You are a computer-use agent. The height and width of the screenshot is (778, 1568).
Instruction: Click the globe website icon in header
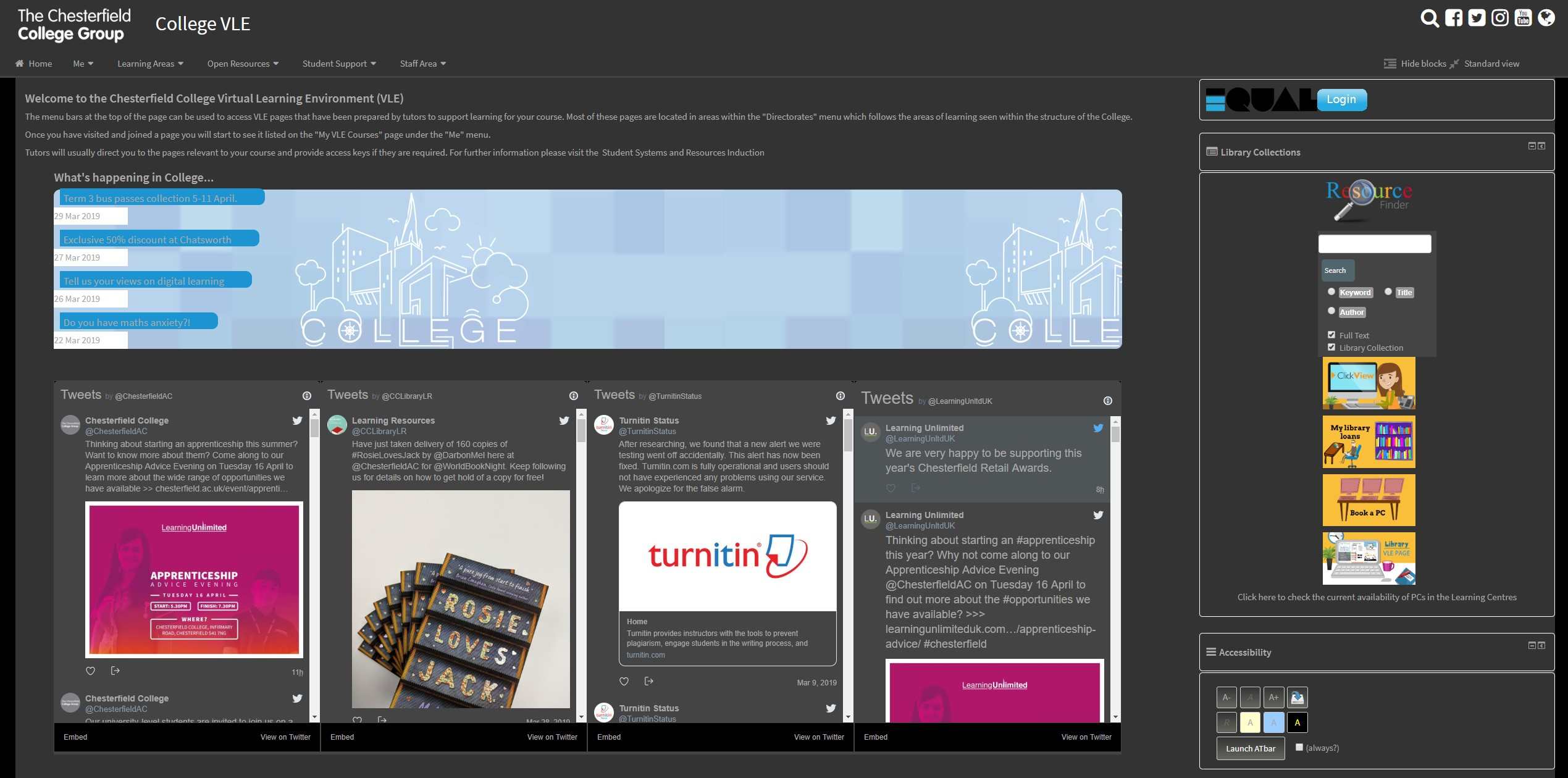coord(1546,18)
